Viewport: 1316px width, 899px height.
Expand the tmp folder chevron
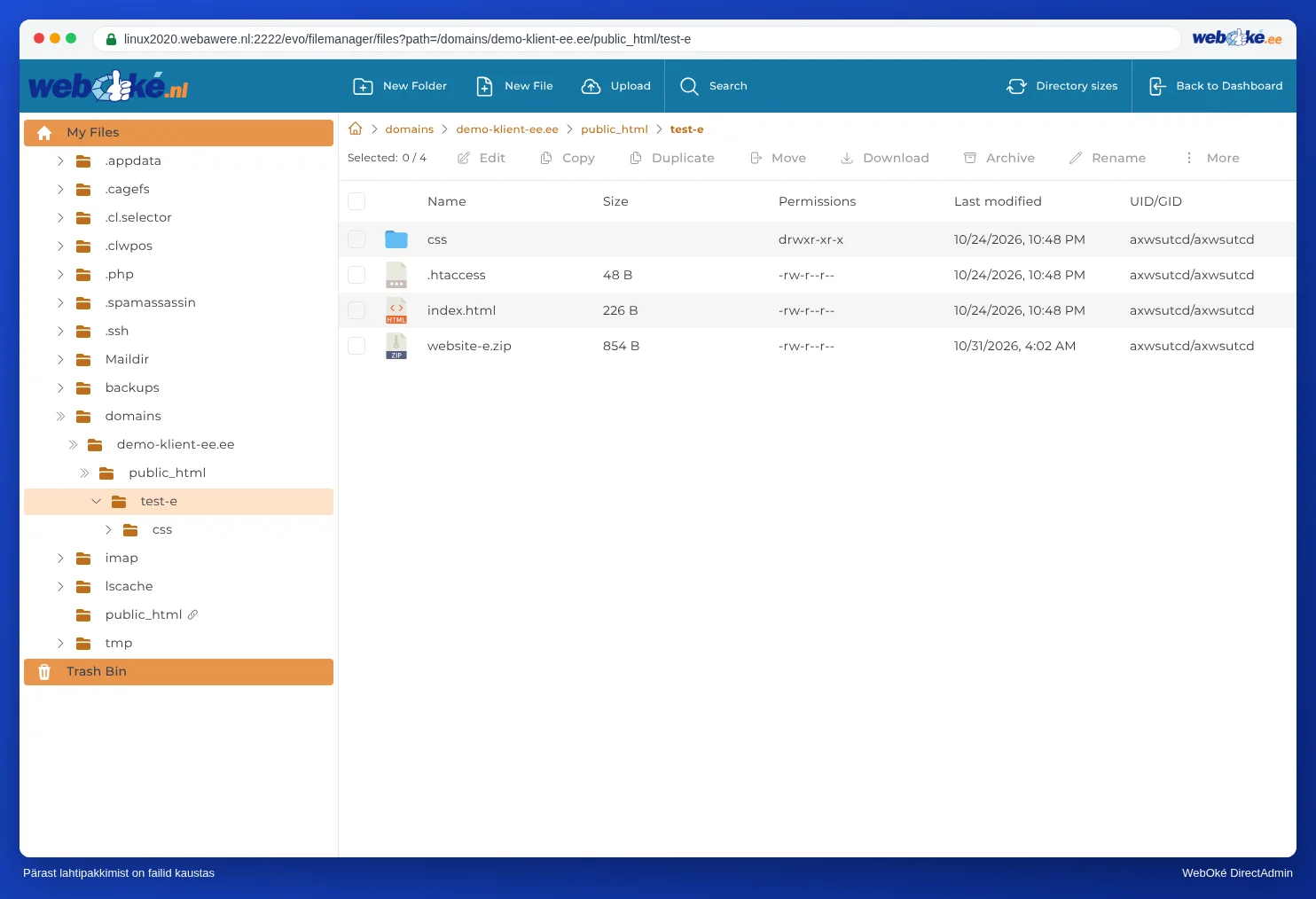pyautogui.click(x=60, y=643)
